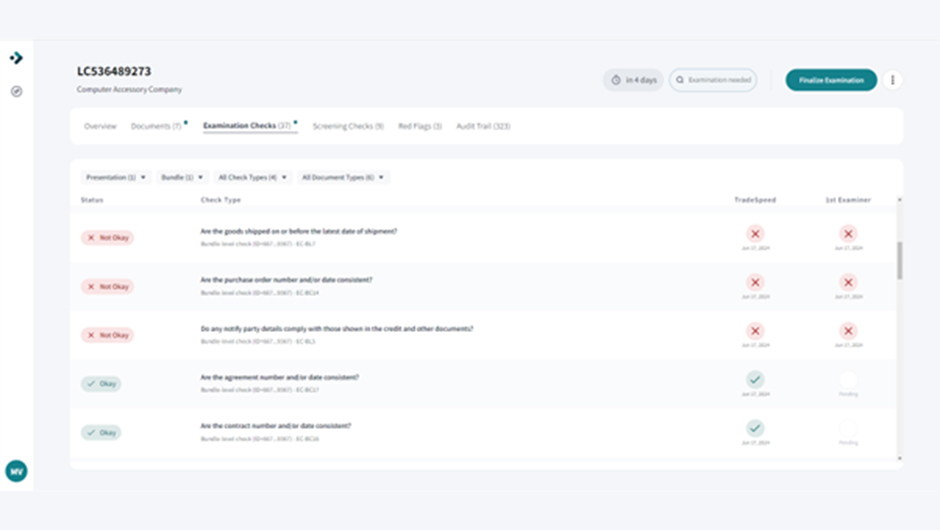Expand the All Check Types (4) dropdown
The image size is (940, 530).
pos(254,177)
